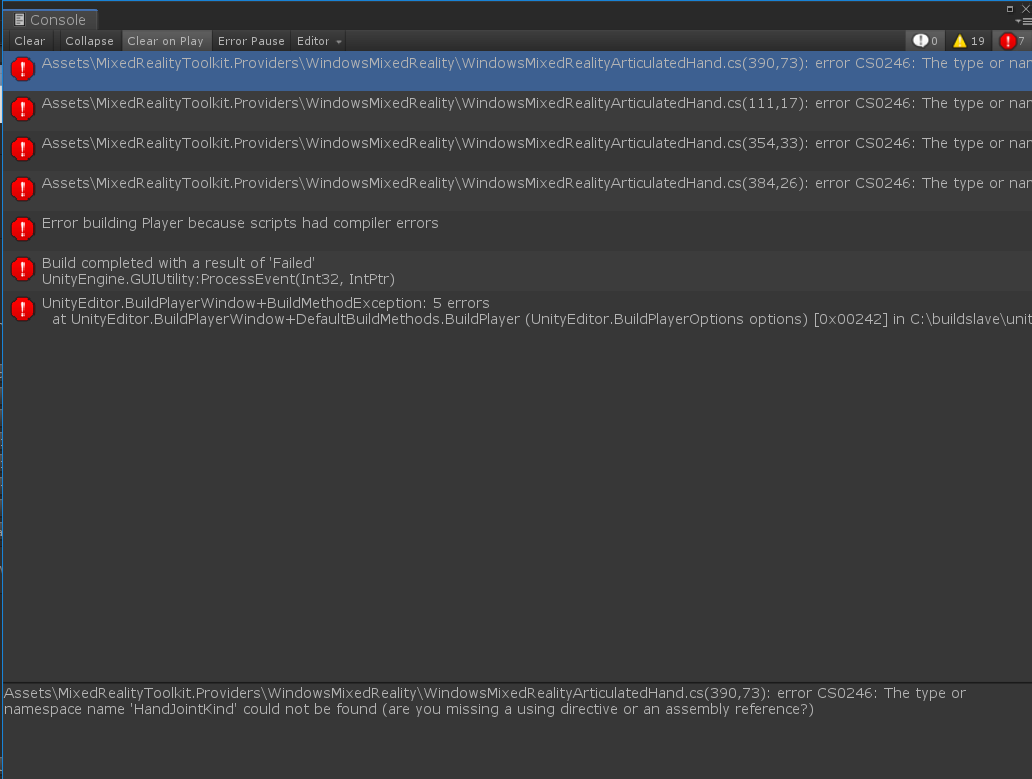Click the error icon beside 'Error building Player' entry
1032x779 pixels.
click(22, 228)
